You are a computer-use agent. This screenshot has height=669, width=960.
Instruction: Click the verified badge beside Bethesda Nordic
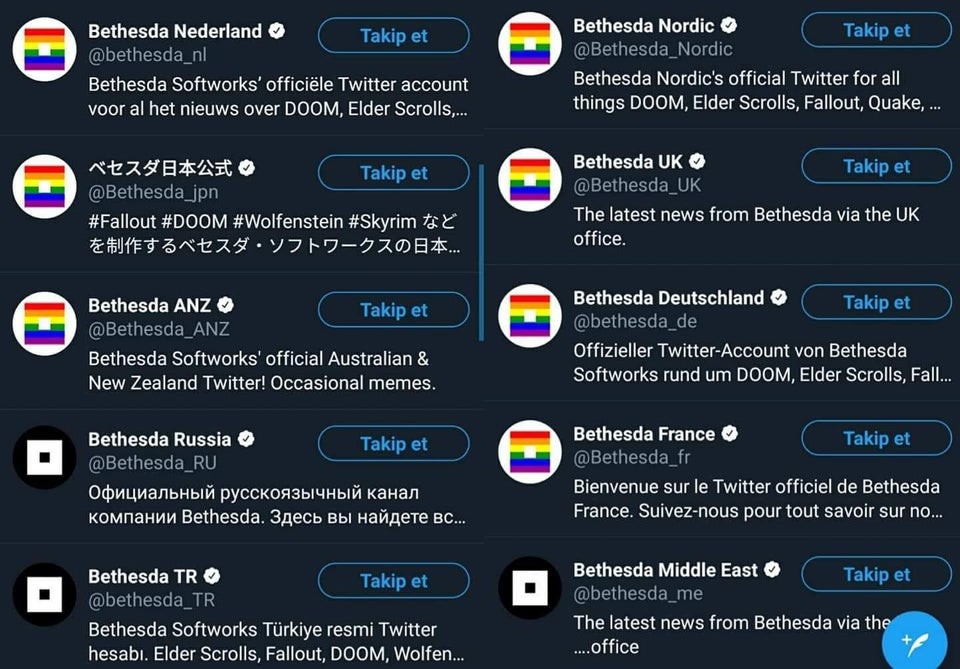(x=729, y=25)
